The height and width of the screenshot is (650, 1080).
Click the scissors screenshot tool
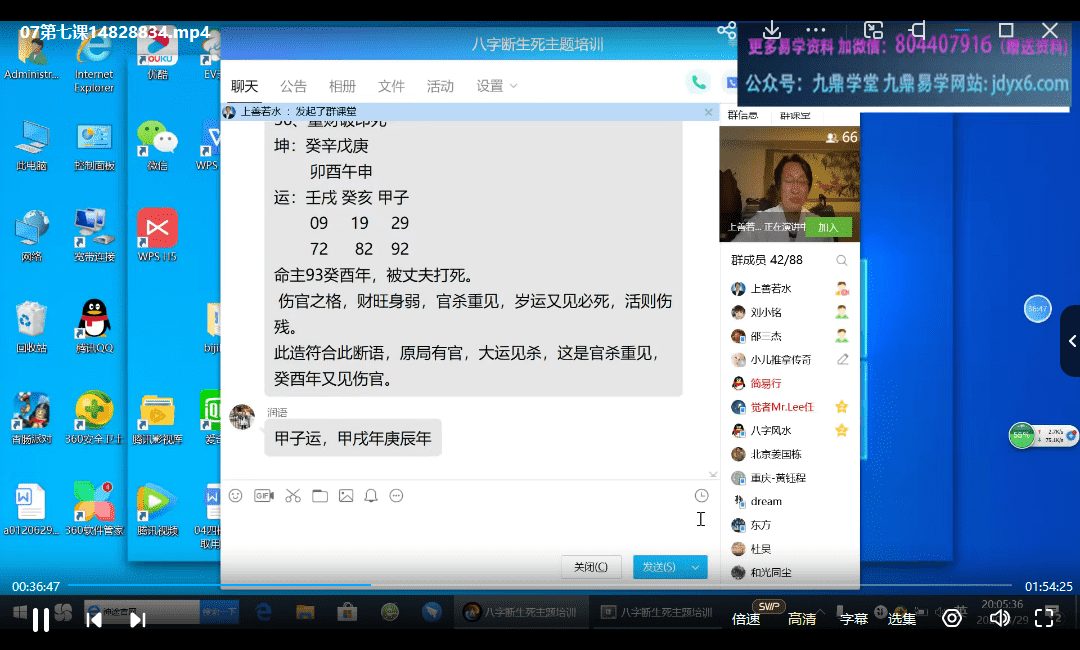292,495
